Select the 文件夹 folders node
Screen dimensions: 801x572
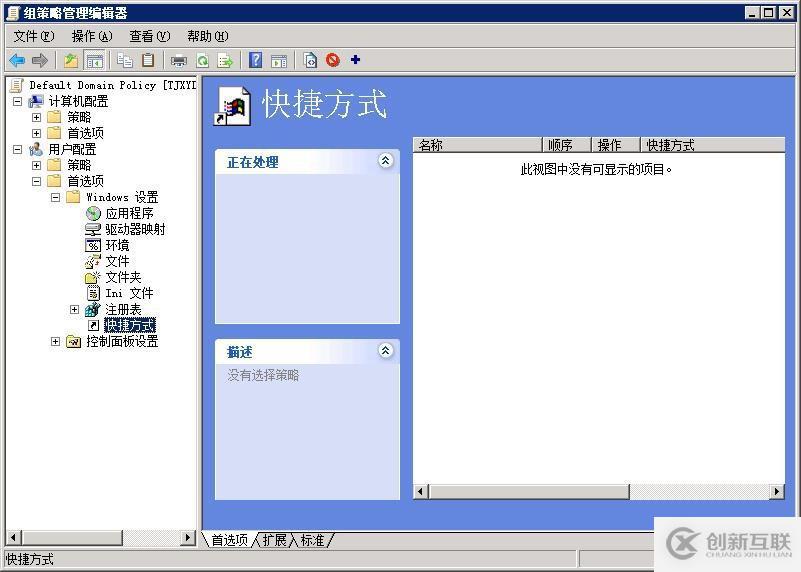click(123, 277)
